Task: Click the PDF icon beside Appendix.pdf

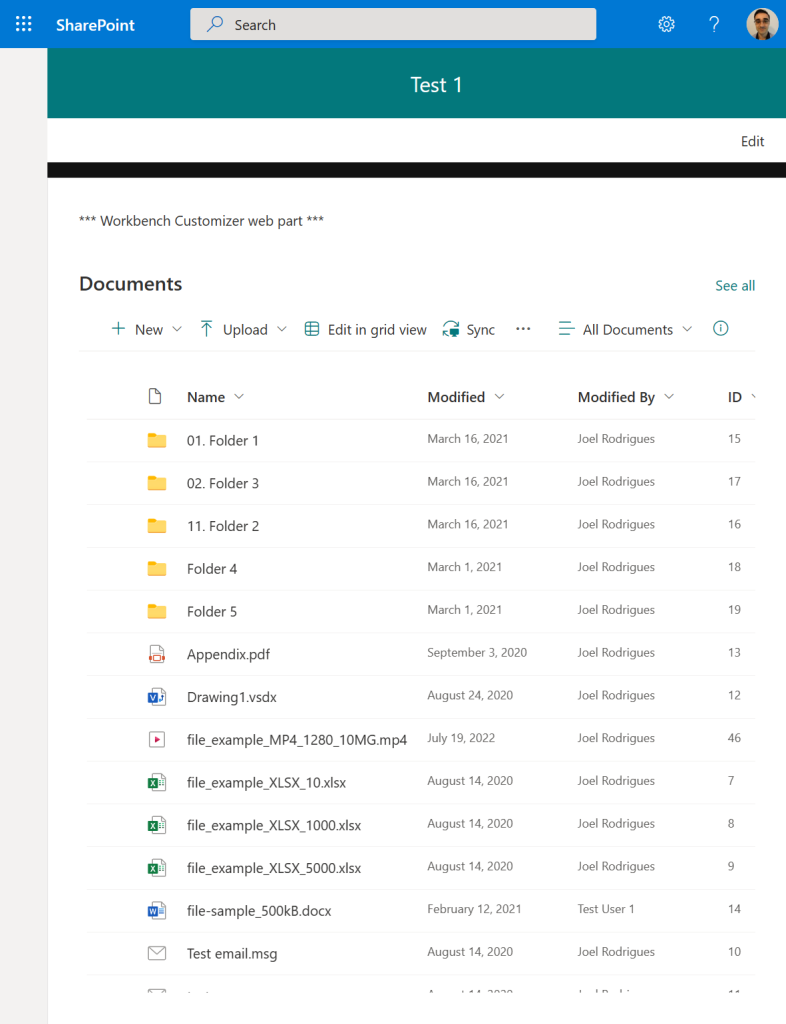Action: (x=156, y=654)
